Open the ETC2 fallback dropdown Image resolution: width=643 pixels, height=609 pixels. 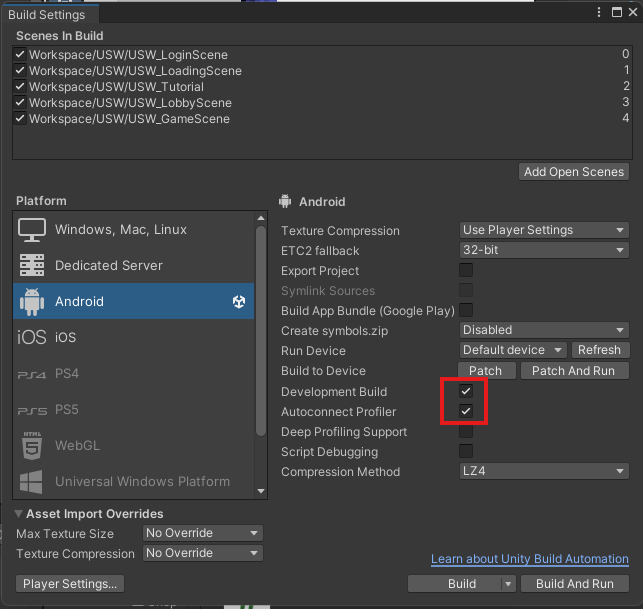[x=544, y=250]
